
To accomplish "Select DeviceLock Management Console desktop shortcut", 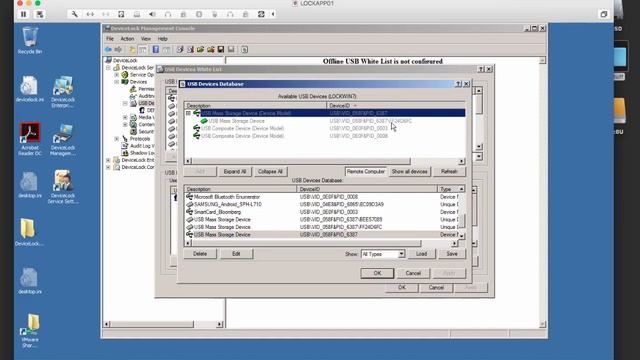I will (x=63, y=139).
